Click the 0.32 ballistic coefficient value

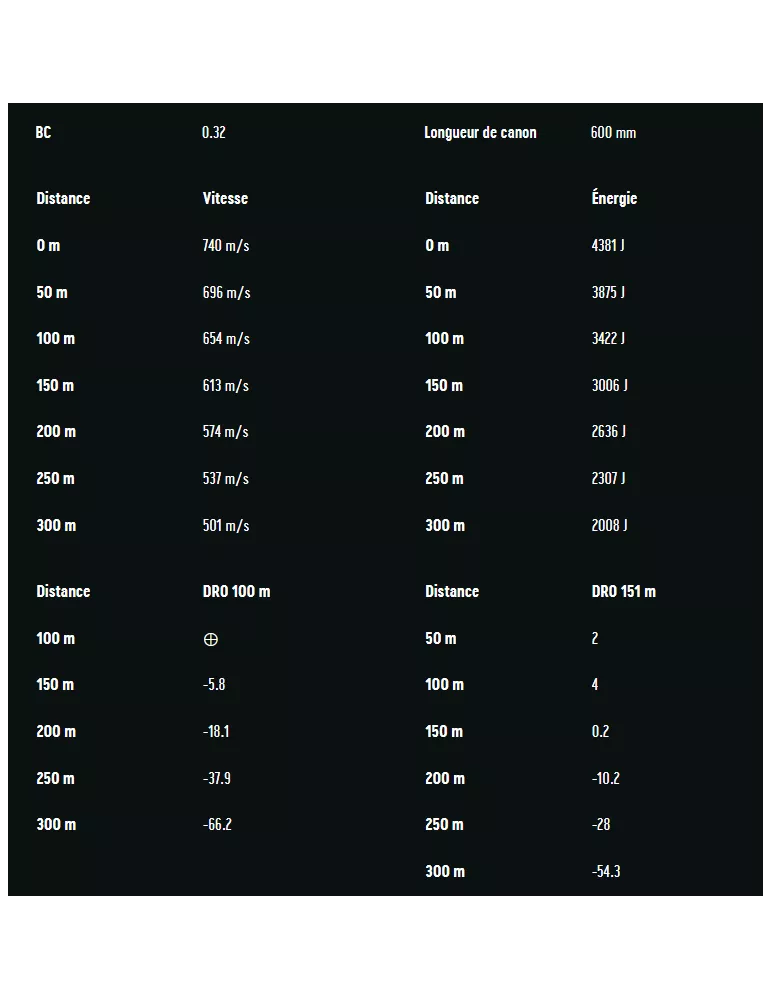[x=213, y=132]
